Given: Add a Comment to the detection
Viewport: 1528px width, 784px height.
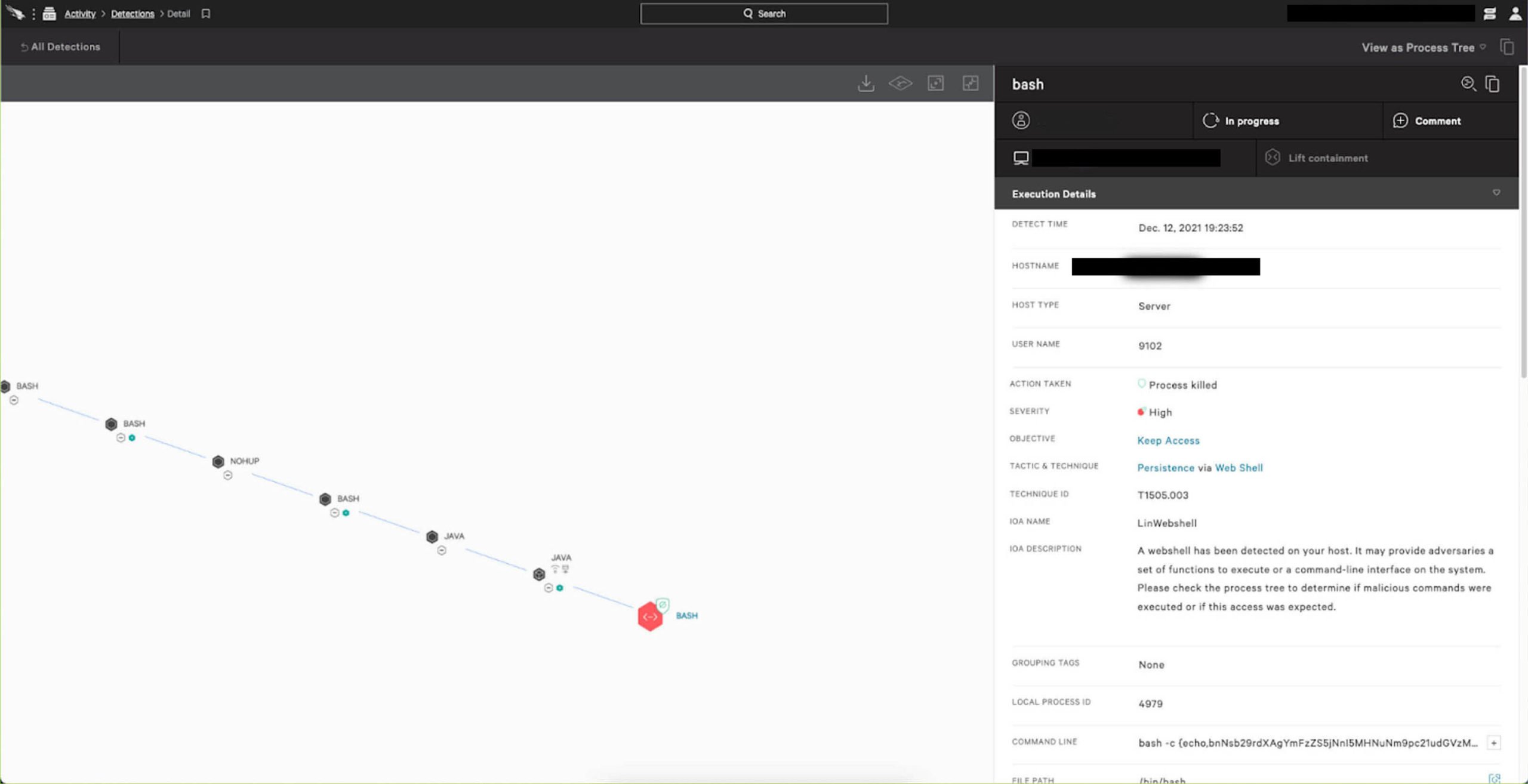Looking at the screenshot, I should click(x=1427, y=121).
